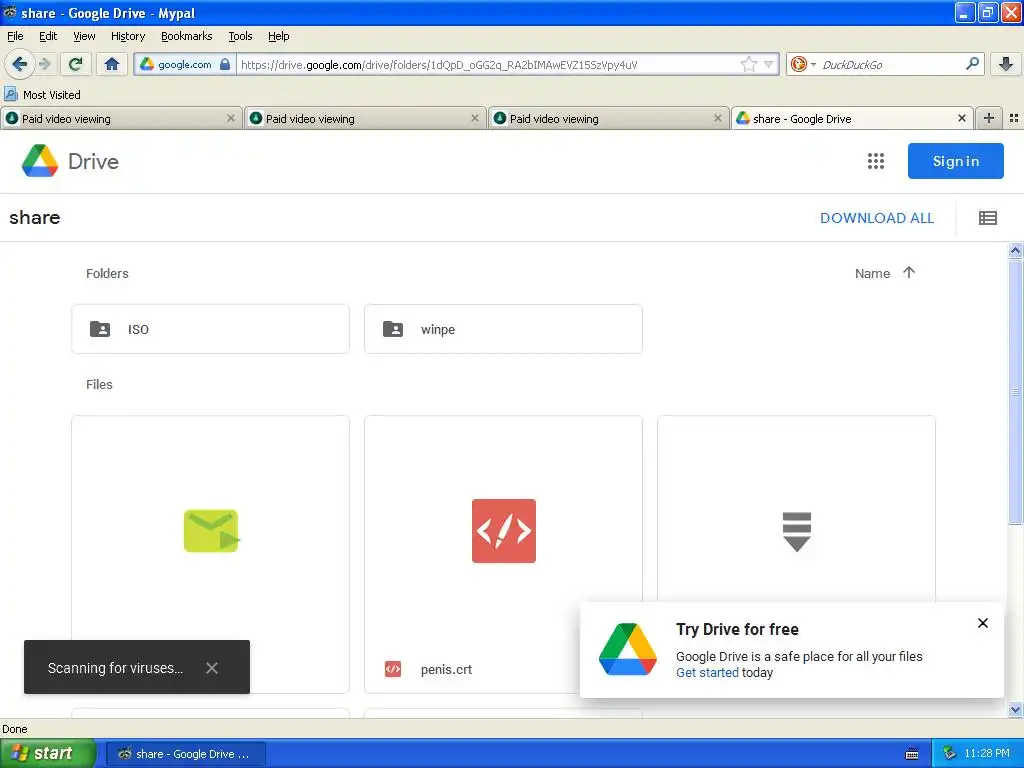The image size is (1024, 768).
Task: Close the Try Drive for free popup
Action: tap(982, 623)
